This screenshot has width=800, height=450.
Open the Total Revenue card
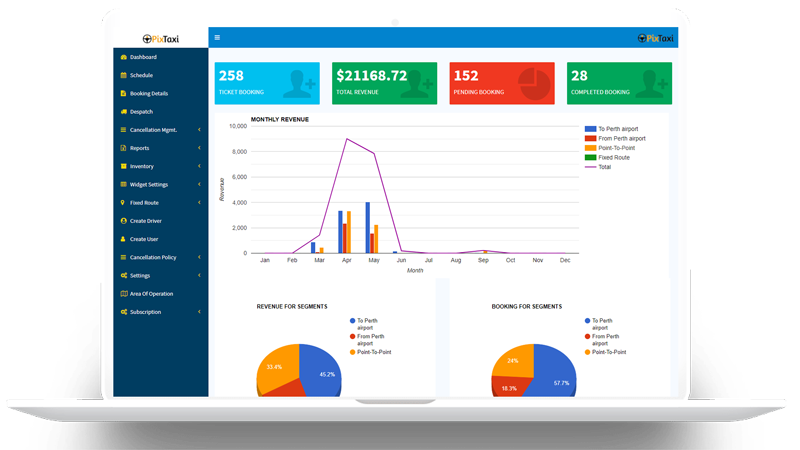385,83
